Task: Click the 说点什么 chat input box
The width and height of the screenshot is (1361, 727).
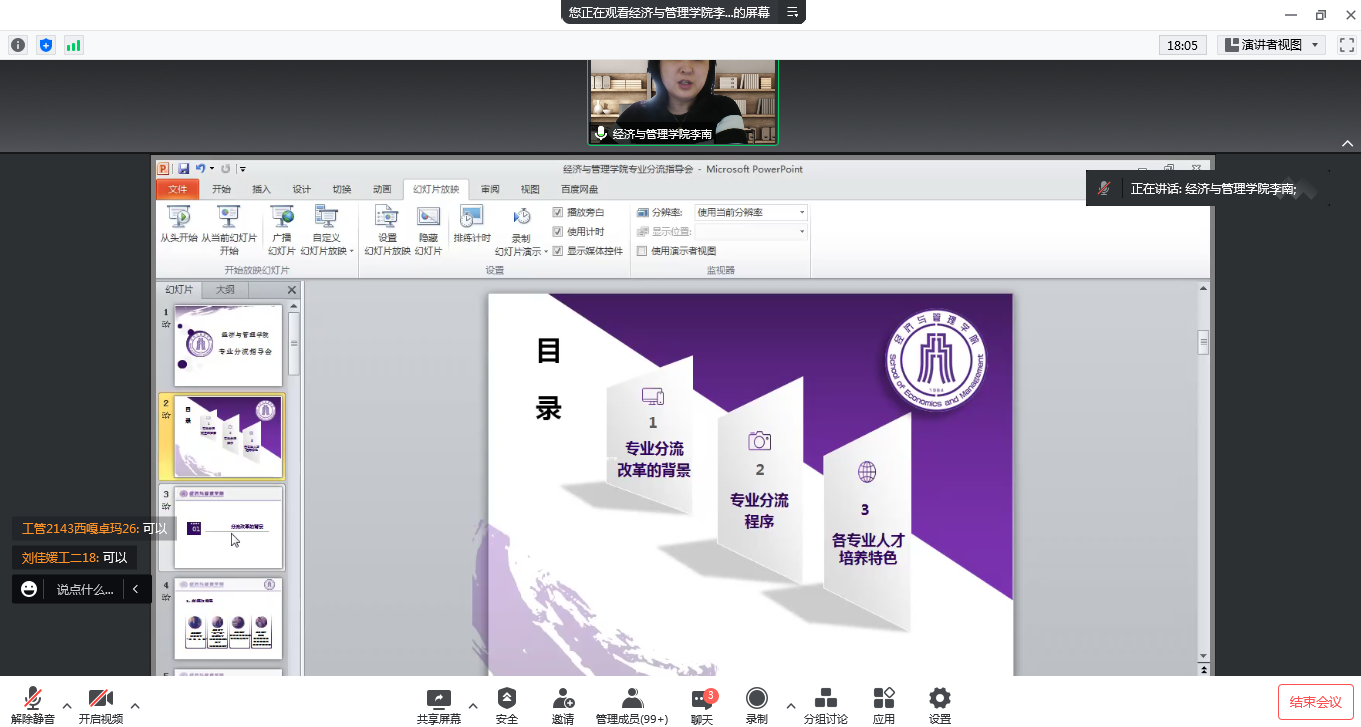Action: 85,590
